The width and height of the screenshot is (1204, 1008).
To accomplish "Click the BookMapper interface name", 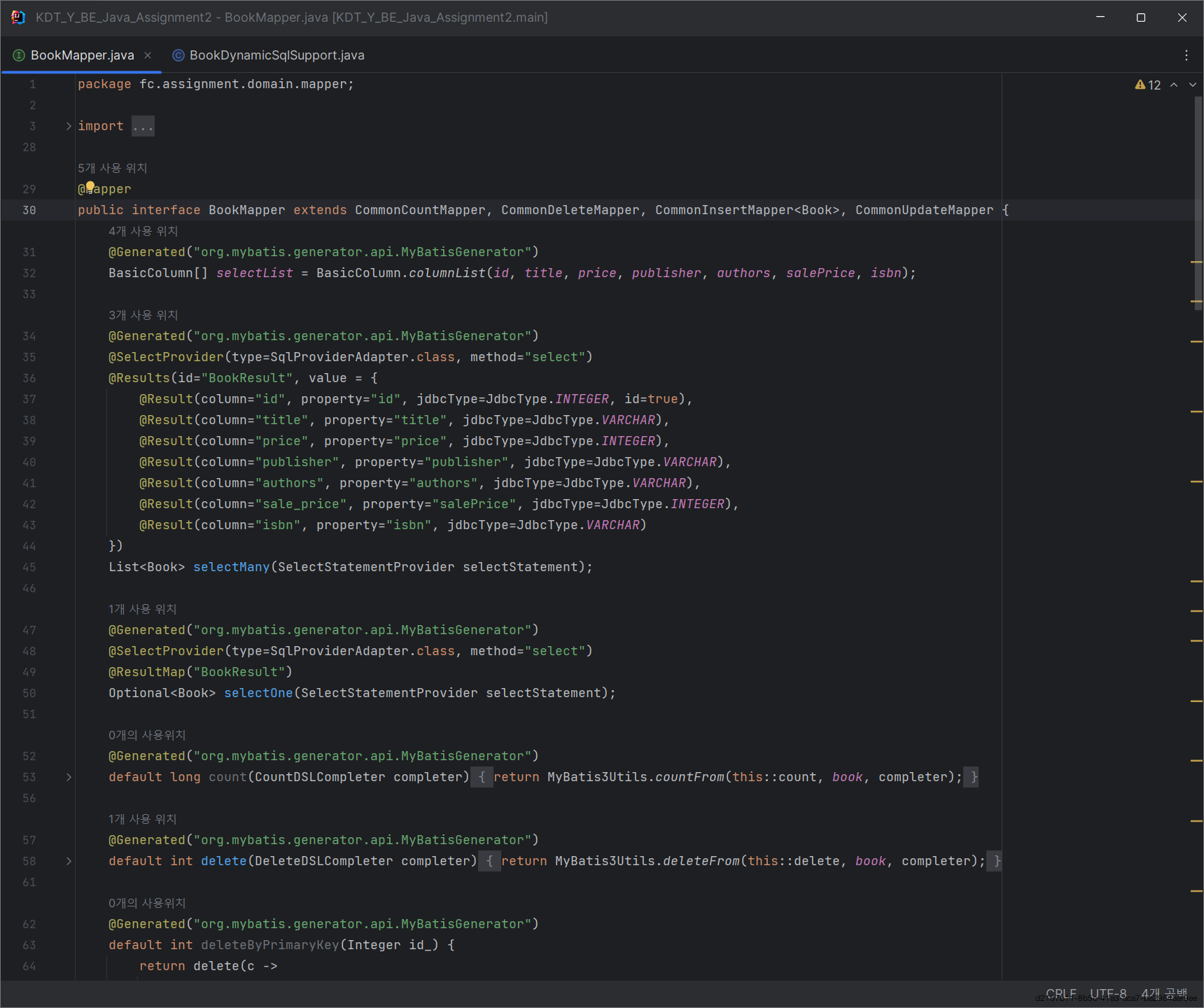I will [247, 210].
